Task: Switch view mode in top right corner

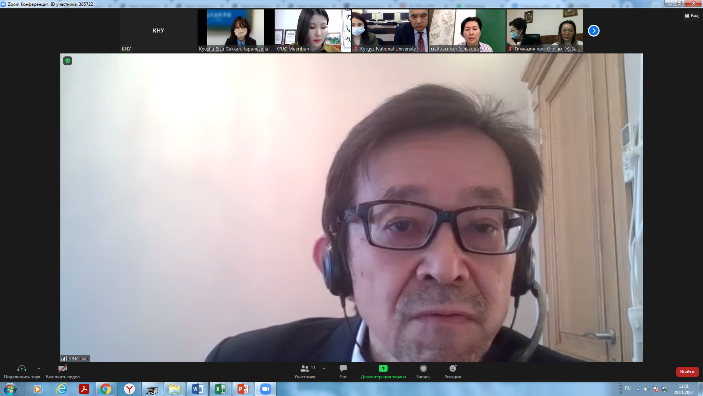Action: coord(691,16)
